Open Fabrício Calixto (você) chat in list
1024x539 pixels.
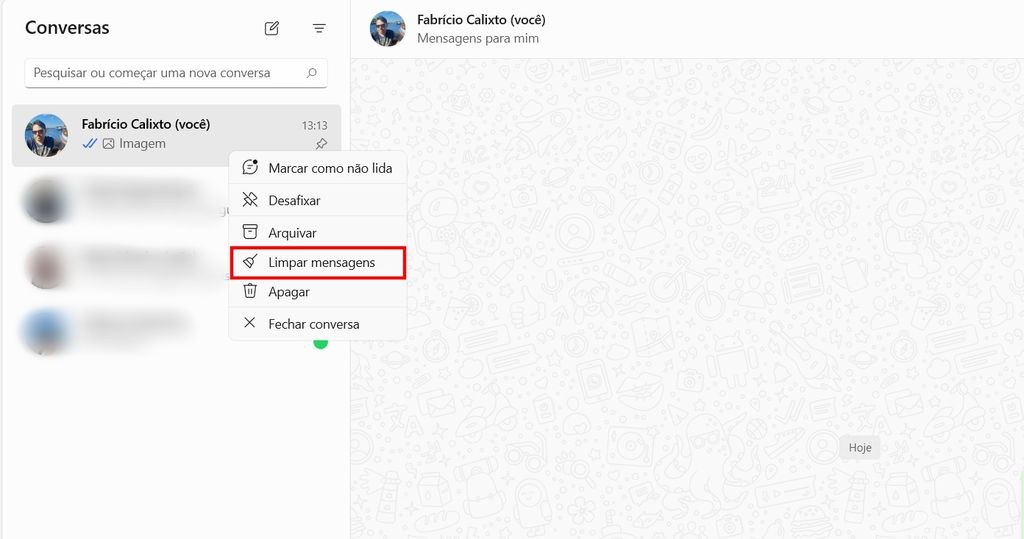(176, 135)
